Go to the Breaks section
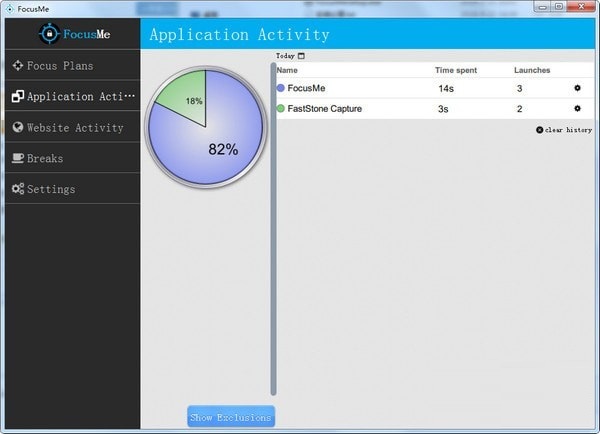Viewport: 600px width, 434px height. click(x=45, y=159)
